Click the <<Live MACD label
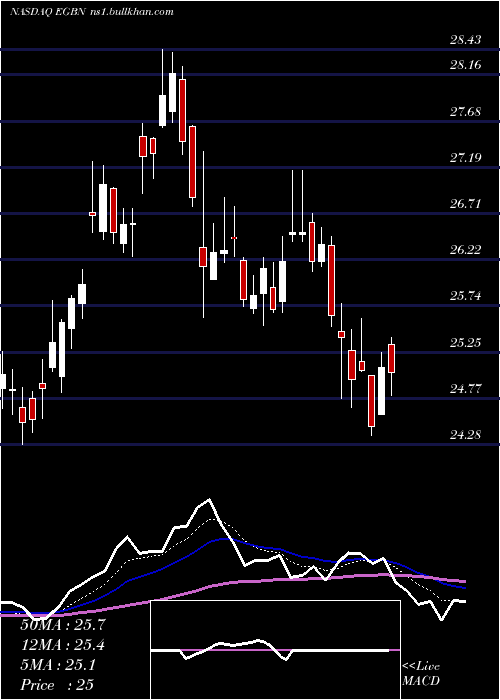 [421, 674]
